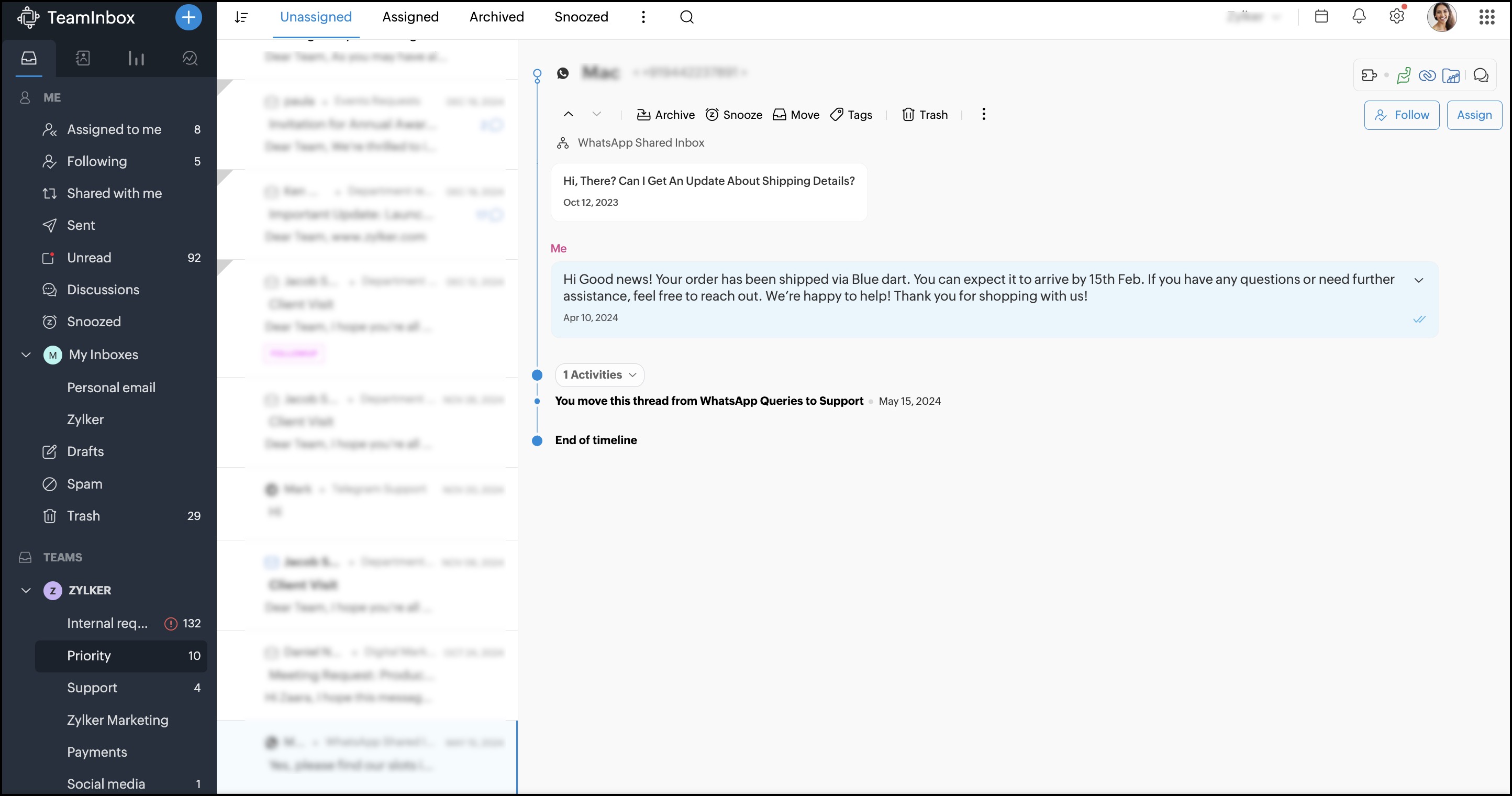Open the Analytics bar-chart panel
The image size is (1512, 796).
point(136,58)
